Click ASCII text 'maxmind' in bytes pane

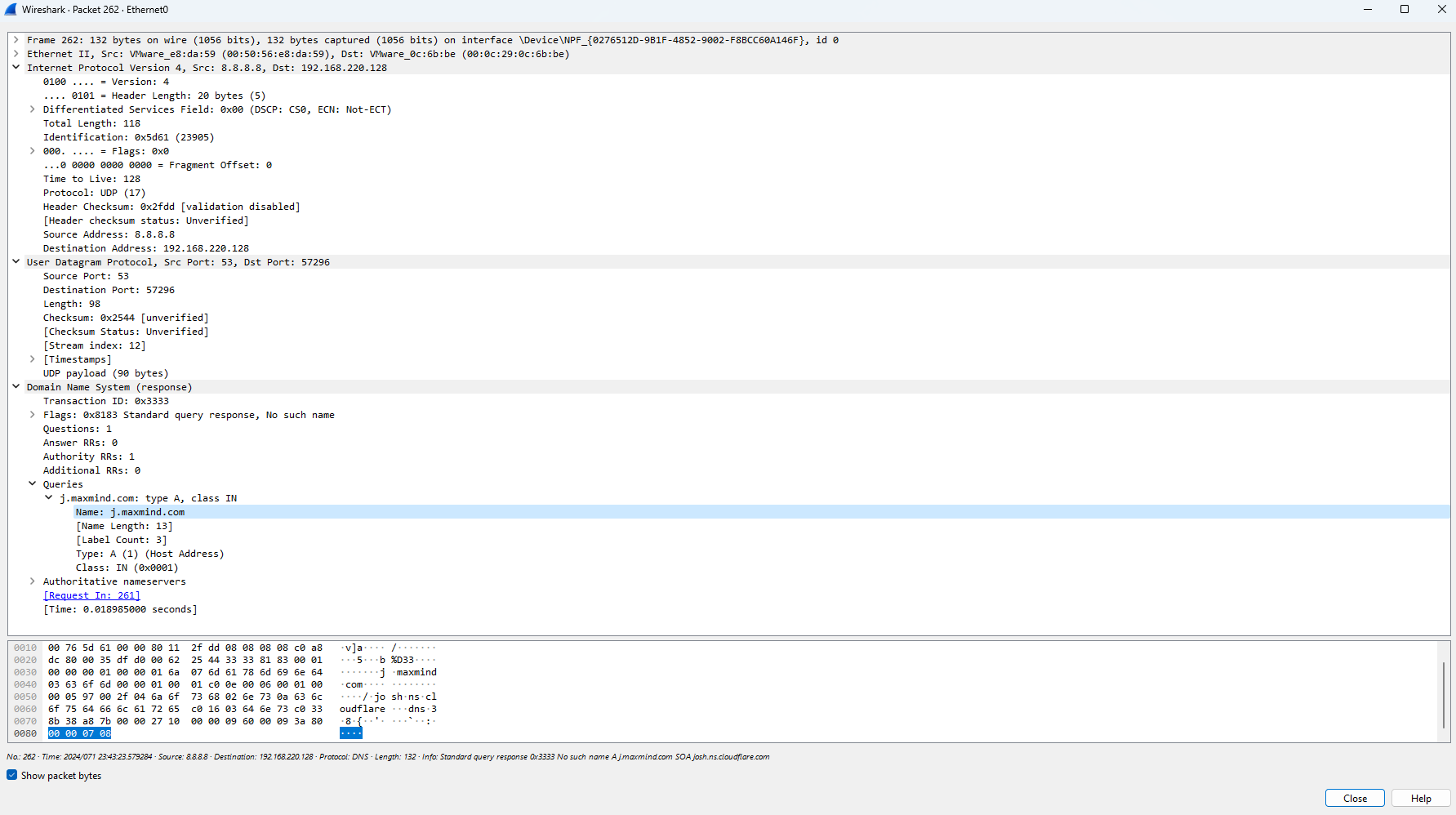coord(416,672)
